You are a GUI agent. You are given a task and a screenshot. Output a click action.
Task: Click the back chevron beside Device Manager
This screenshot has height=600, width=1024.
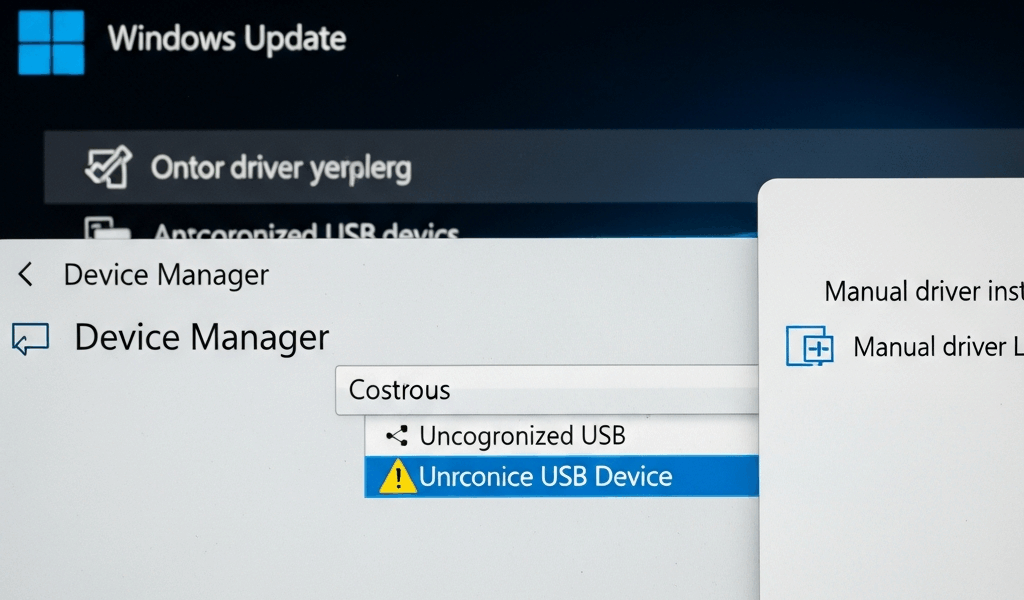24,274
